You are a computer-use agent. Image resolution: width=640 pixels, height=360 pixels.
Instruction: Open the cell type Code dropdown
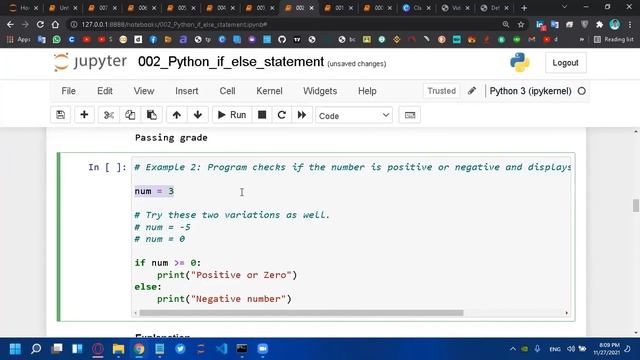(x=353, y=116)
